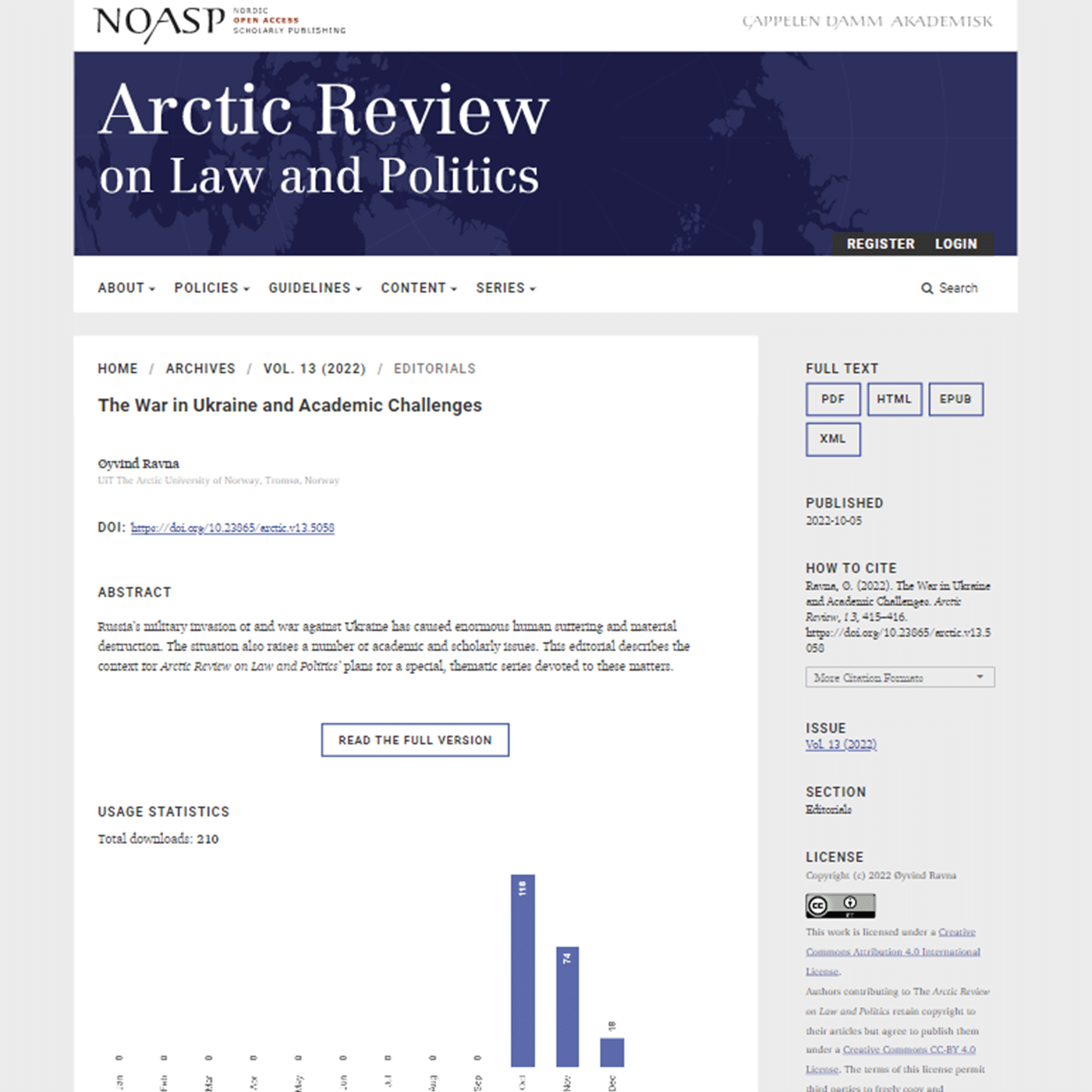
Task: Open the XML full text
Action: (832, 438)
